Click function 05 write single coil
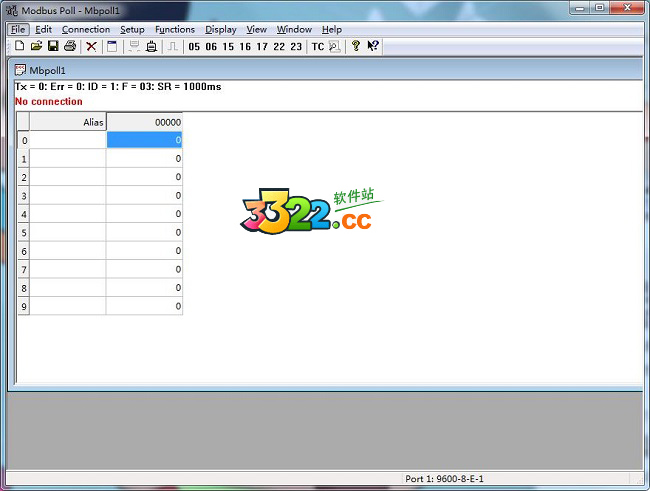Screen dimensions: 650x491 click(x=194, y=46)
